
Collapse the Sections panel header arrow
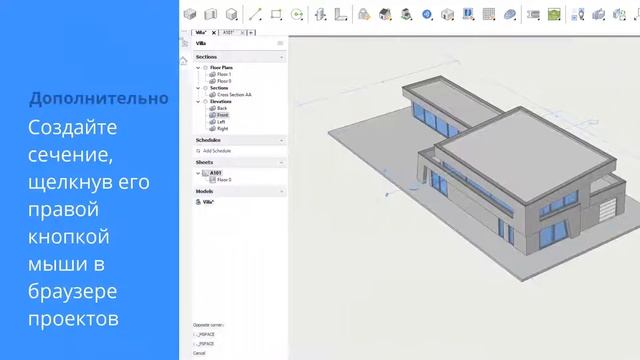click(x=282, y=57)
